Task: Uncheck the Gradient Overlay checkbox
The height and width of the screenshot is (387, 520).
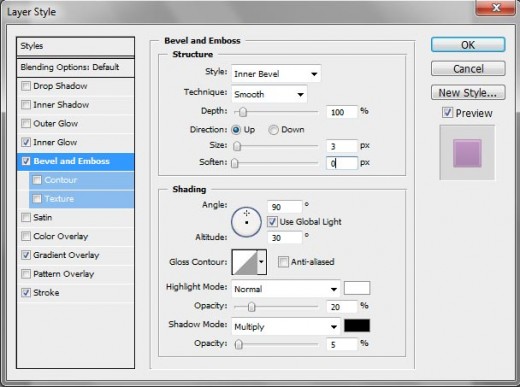Action: (26, 255)
